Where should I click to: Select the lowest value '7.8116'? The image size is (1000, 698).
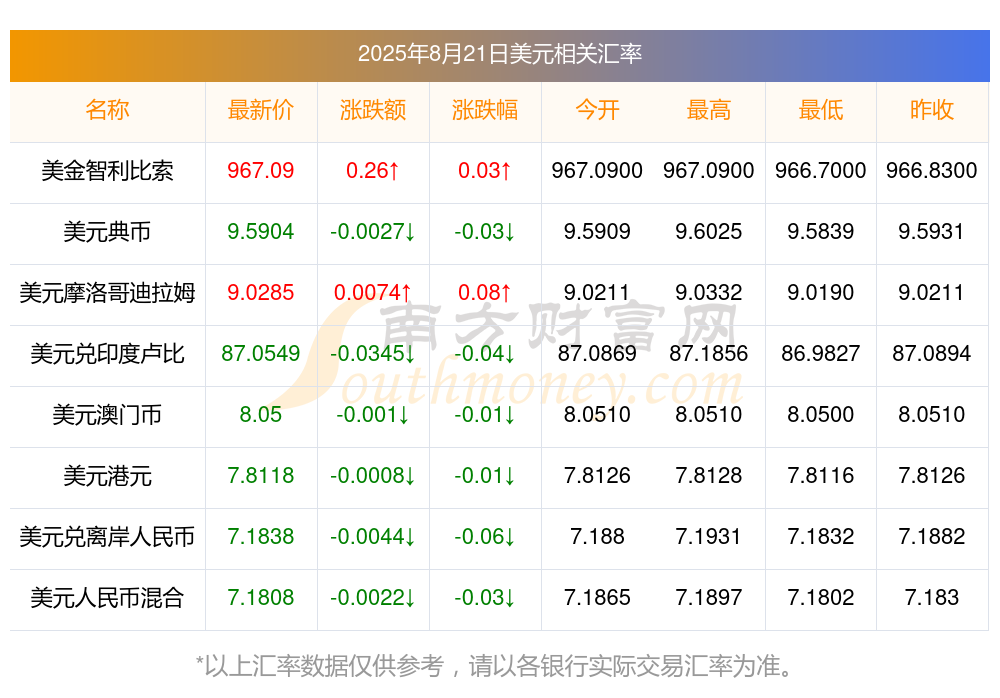coord(821,476)
